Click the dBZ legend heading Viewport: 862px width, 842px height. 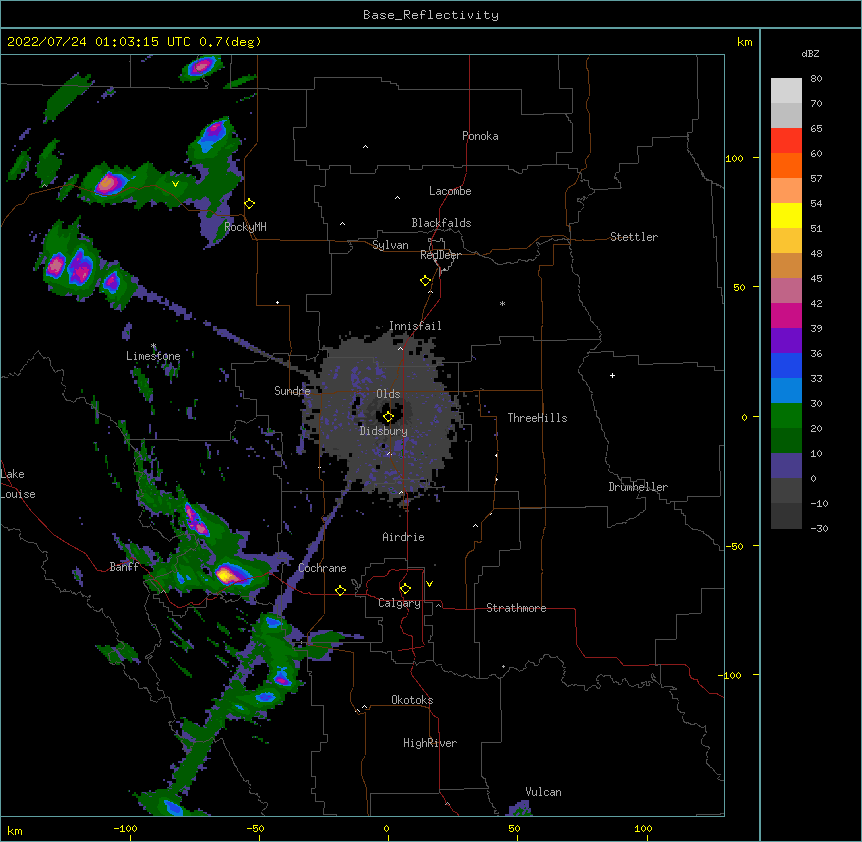pyautogui.click(x=810, y=53)
